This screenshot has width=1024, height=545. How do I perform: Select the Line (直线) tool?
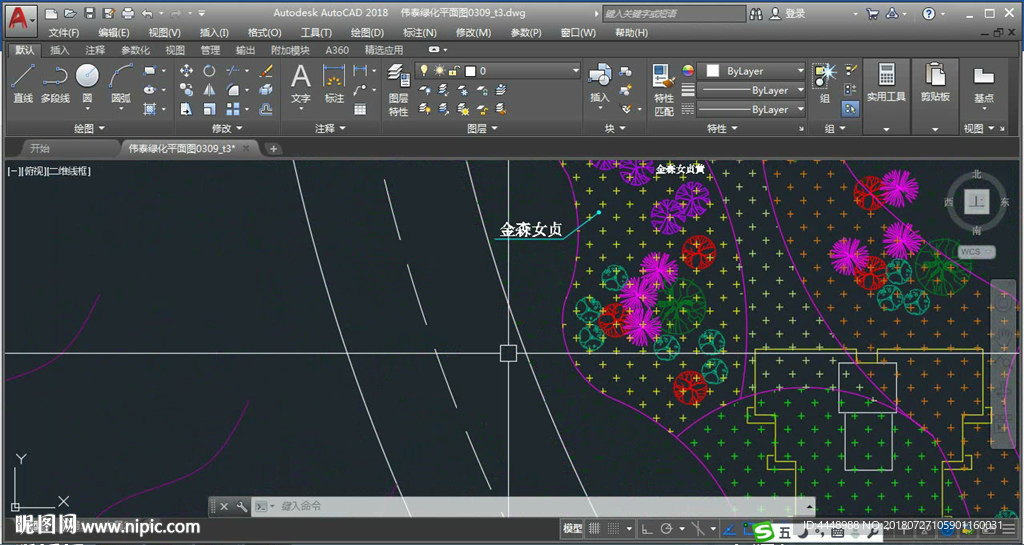click(23, 82)
